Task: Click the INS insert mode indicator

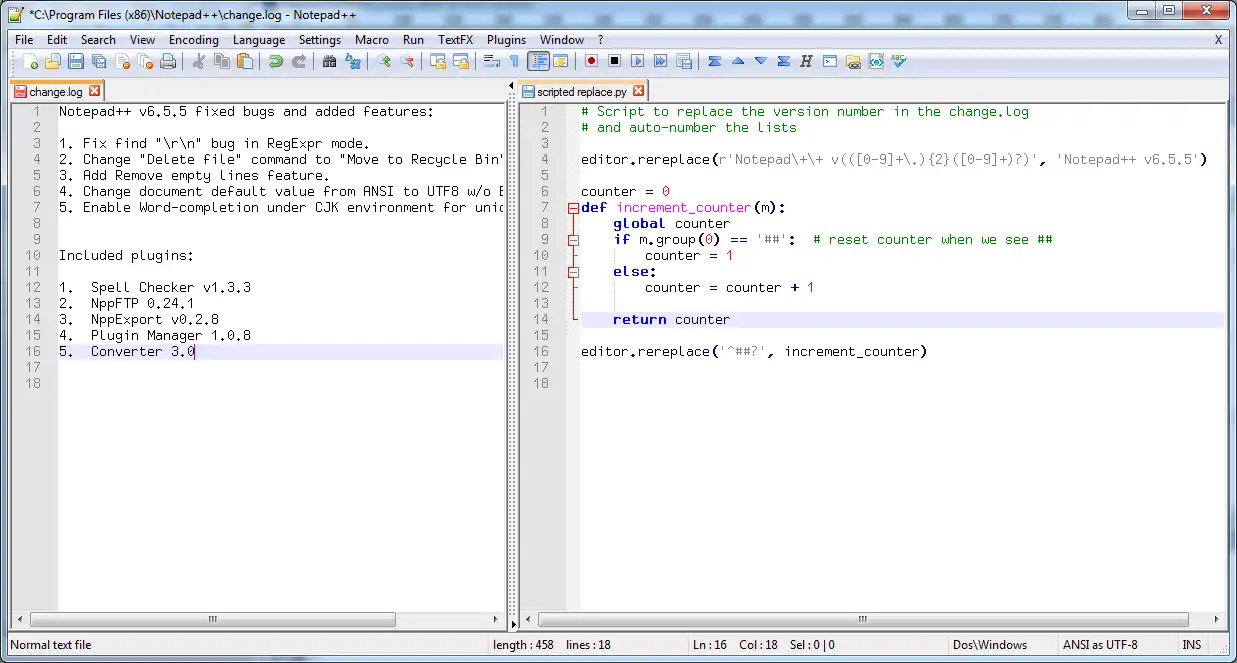Action: pos(1192,645)
